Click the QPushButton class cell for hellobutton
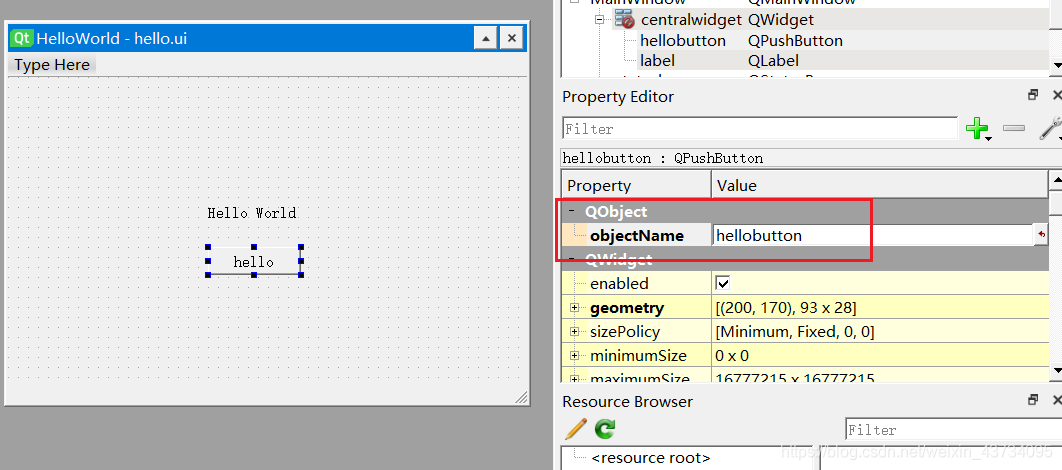 795,41
